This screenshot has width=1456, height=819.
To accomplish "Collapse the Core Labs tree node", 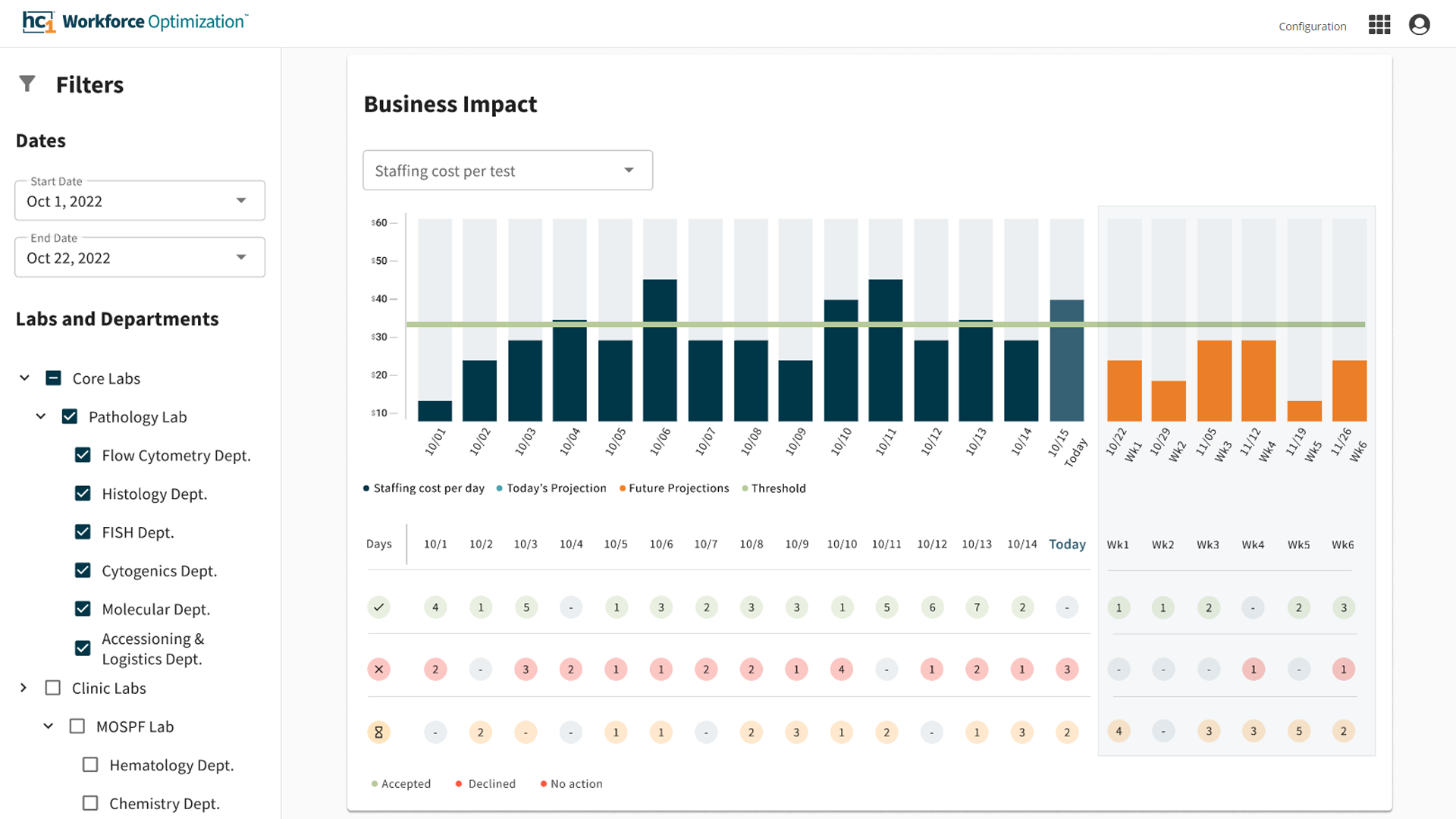I will 25,378.
